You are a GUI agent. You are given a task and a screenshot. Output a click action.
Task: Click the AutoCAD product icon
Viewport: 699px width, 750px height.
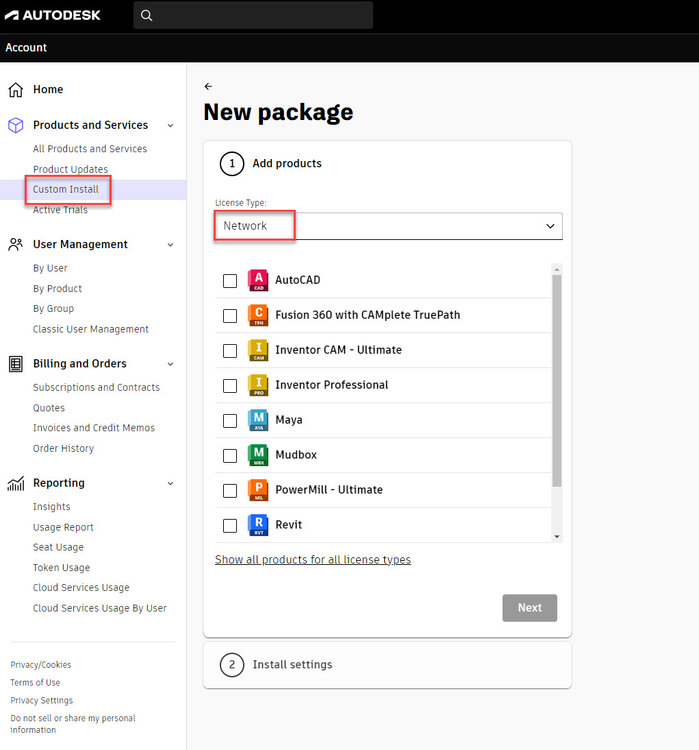(258, 280)
